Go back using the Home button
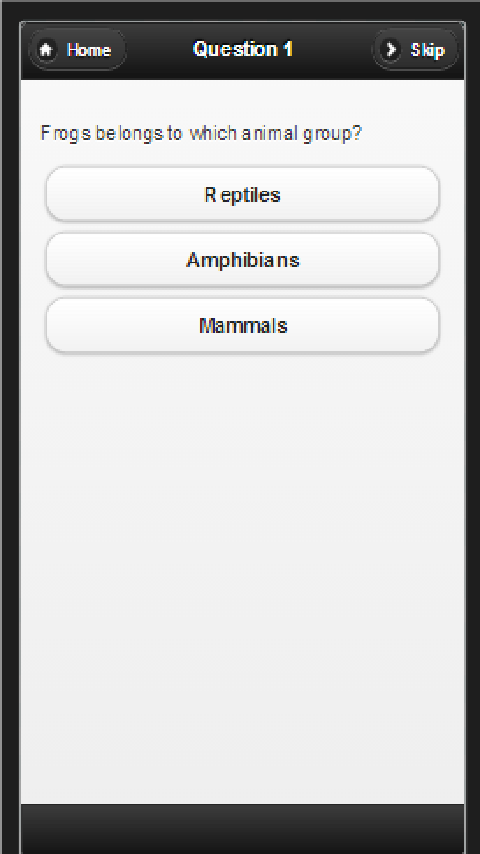The height and width of the screenshot is (854, 480). pyautogui.click(x=77, y=50)
